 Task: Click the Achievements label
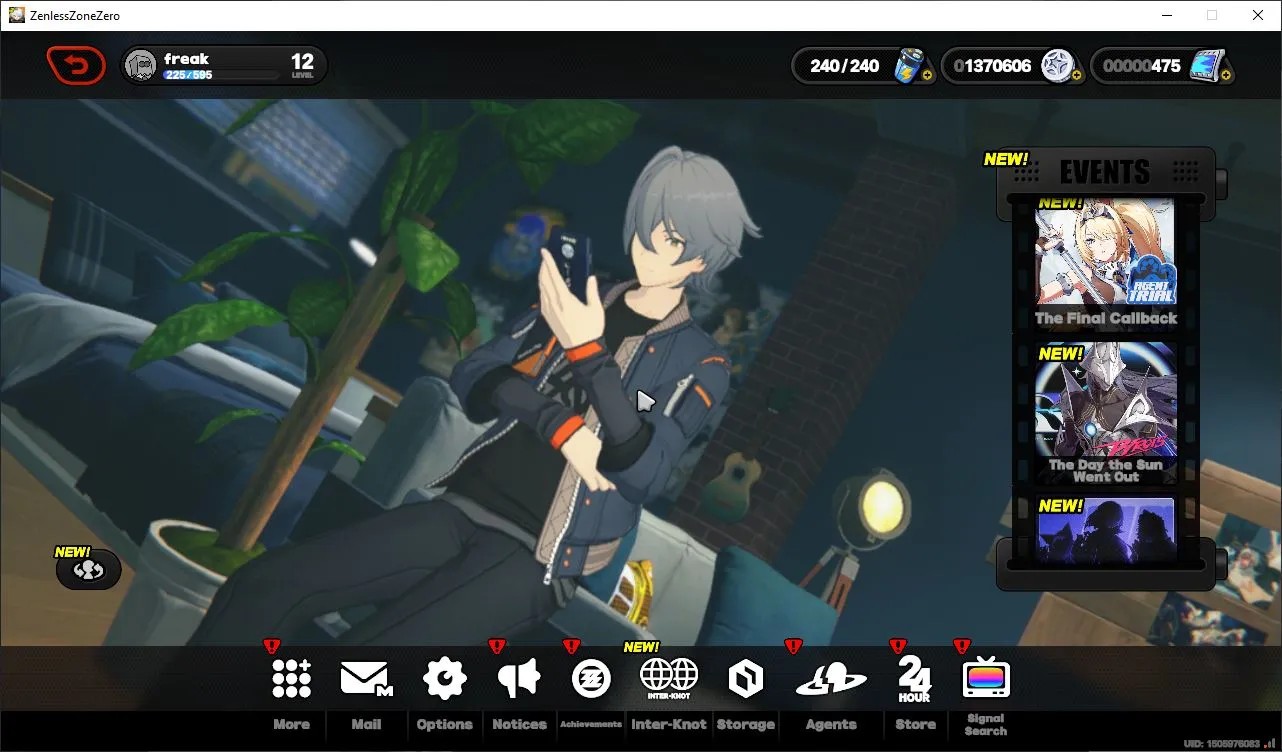591,724
